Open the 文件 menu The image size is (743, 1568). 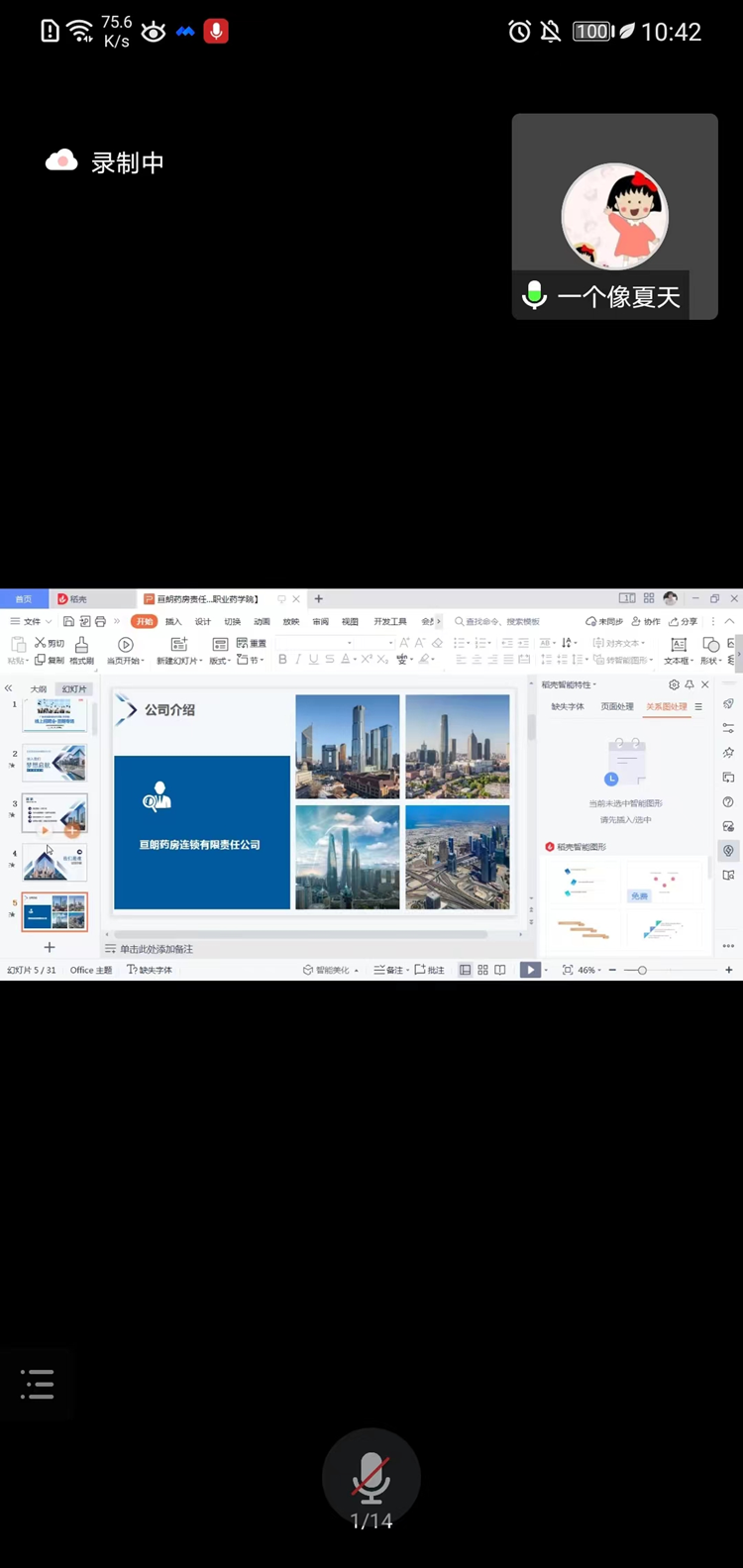click(30, 621)
